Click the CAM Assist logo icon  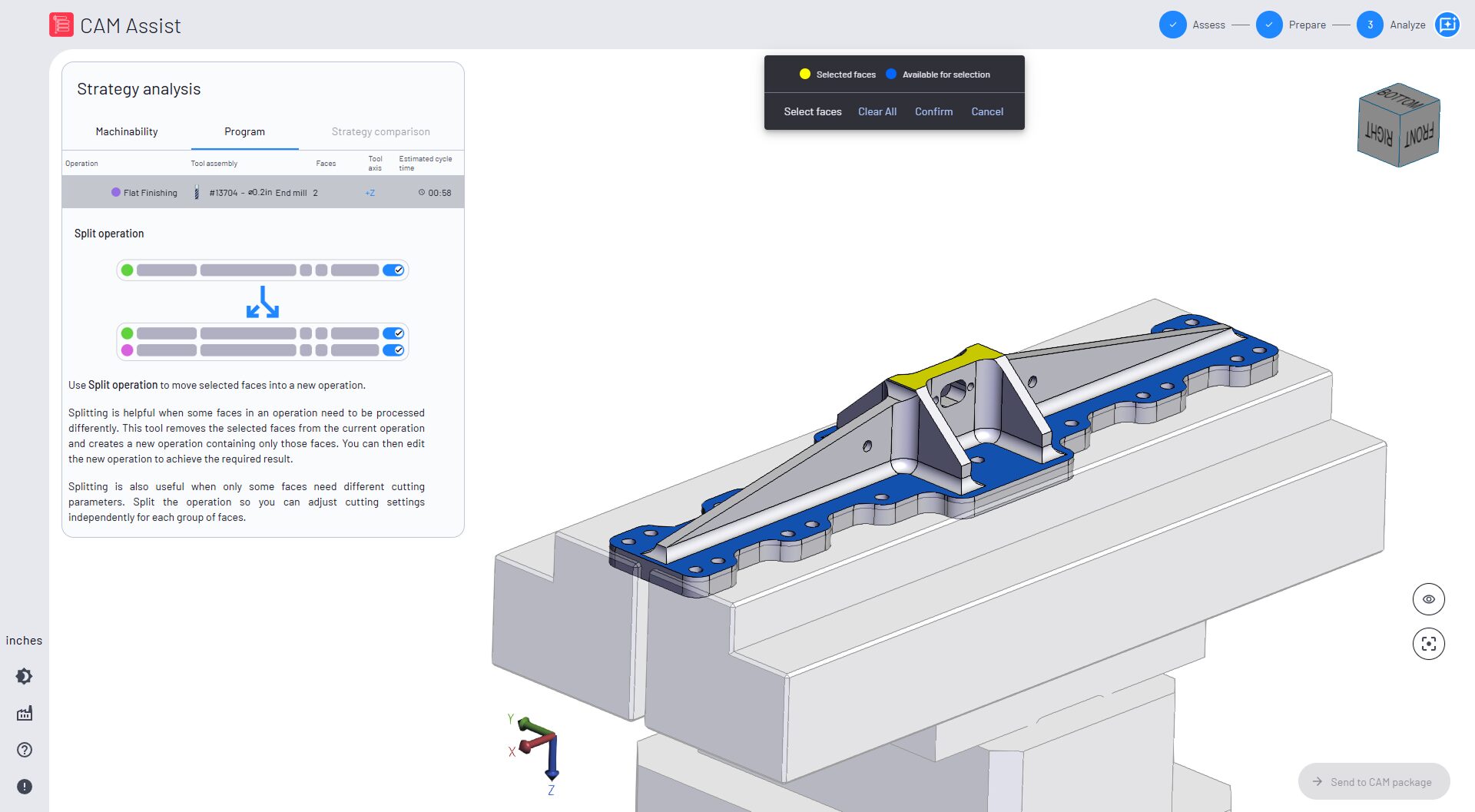(x=61, y=25)
